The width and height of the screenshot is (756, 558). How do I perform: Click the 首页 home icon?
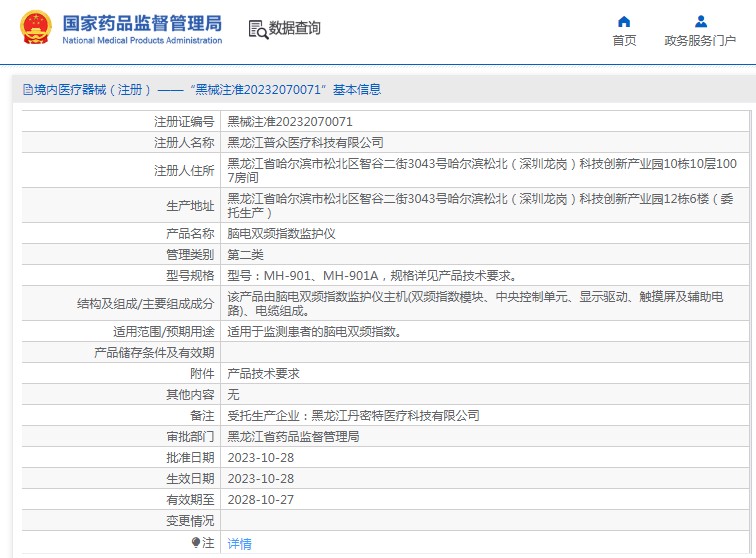pyautogui.click(x=624, y=22)
